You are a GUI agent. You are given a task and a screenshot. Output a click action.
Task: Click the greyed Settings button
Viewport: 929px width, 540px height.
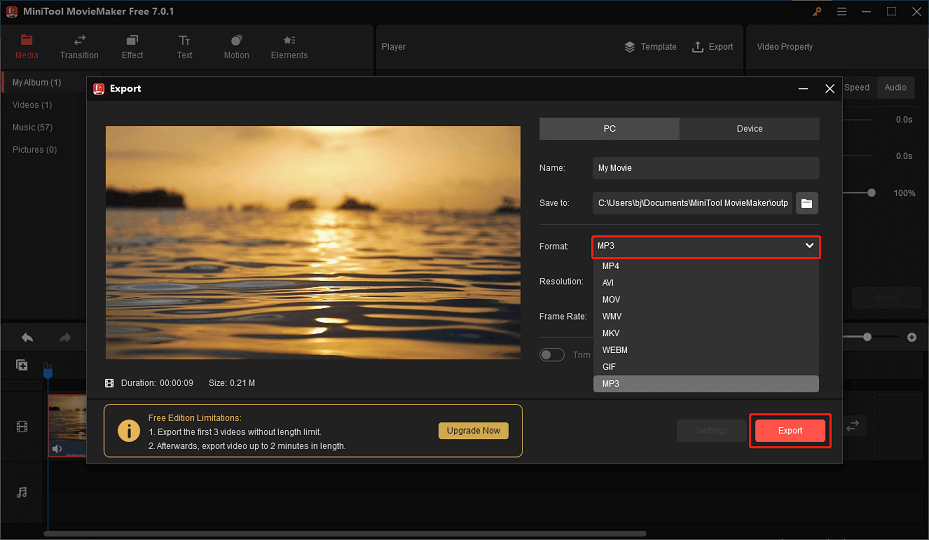pos(712,431)
